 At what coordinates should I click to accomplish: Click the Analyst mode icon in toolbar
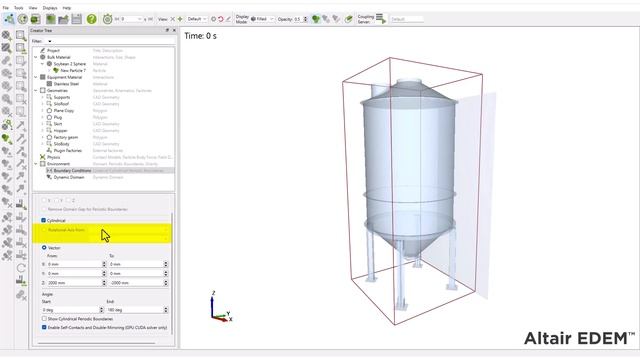coord(36,19)
